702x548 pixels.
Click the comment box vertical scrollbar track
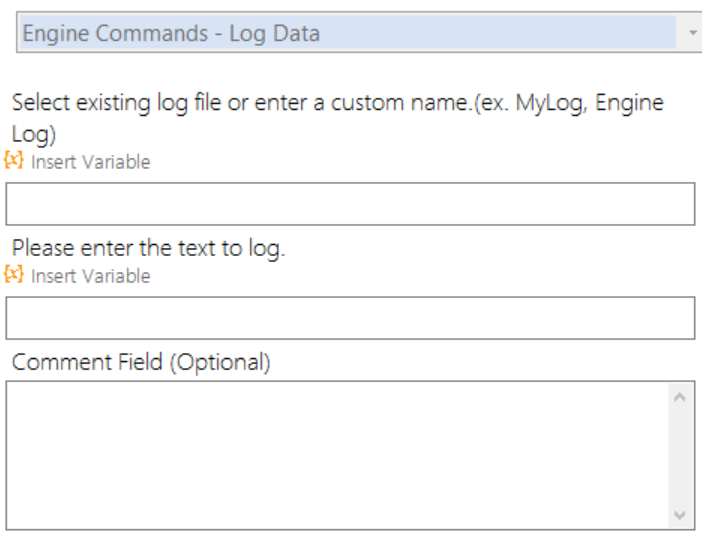(x=680, y=456)
